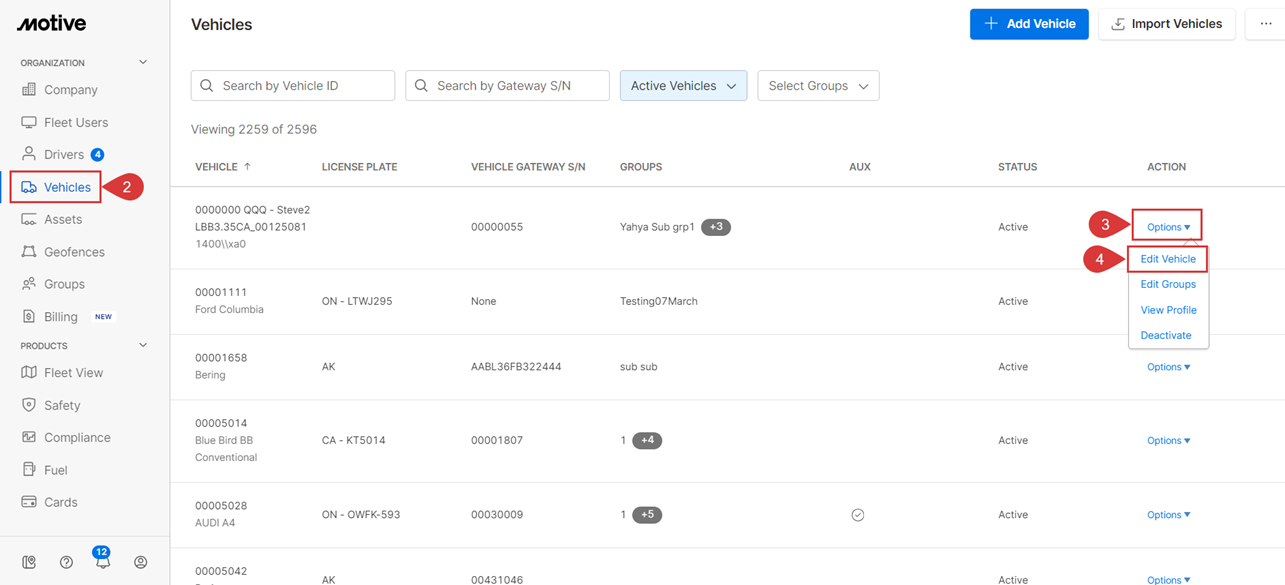Image resolution: width=1285 pixels, height=585 pixels.
Task: Click the Search by Vehicle ID field
Action: 292,85
